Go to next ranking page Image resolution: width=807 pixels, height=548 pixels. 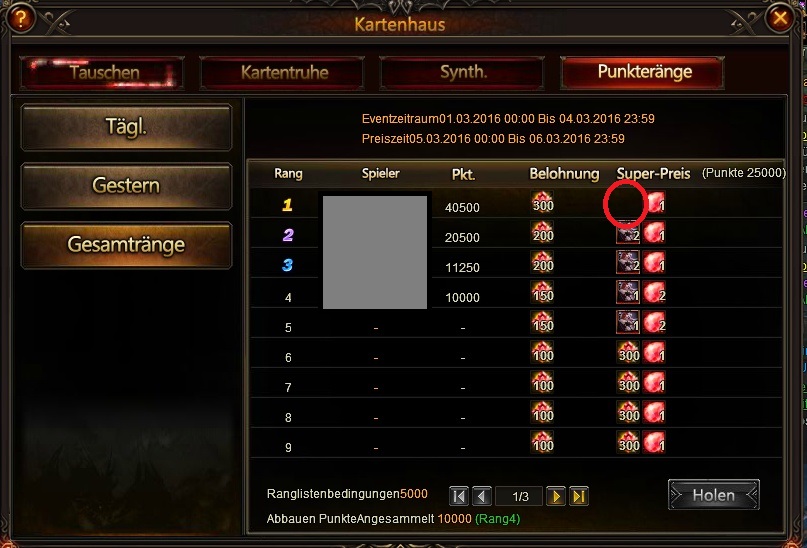(555, 496)
